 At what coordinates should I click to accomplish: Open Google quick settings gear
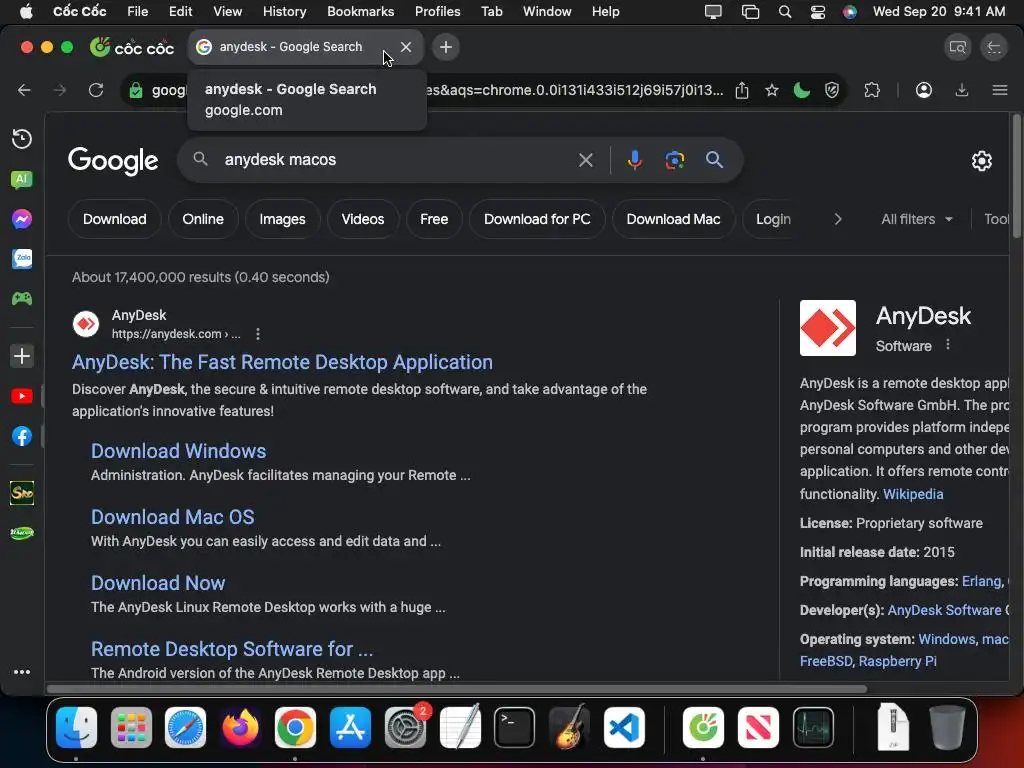click(x=982, y=161)
